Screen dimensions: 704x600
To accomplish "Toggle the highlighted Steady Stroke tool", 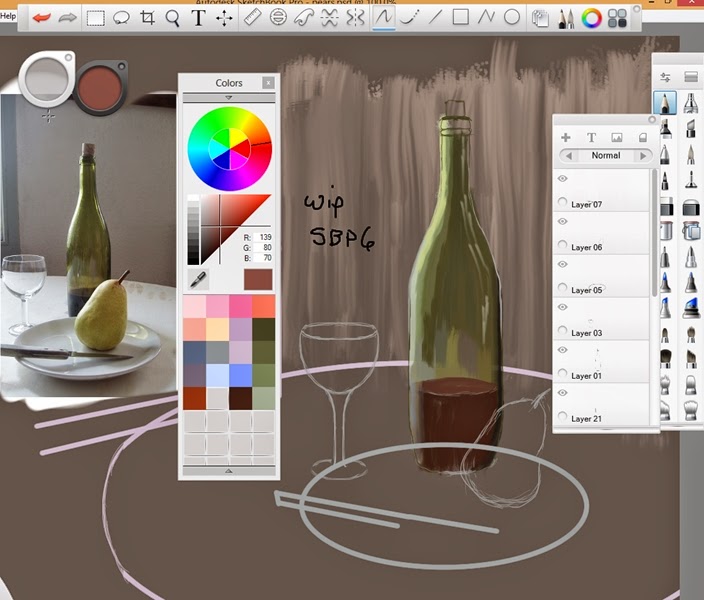I will tap(384, 18).
